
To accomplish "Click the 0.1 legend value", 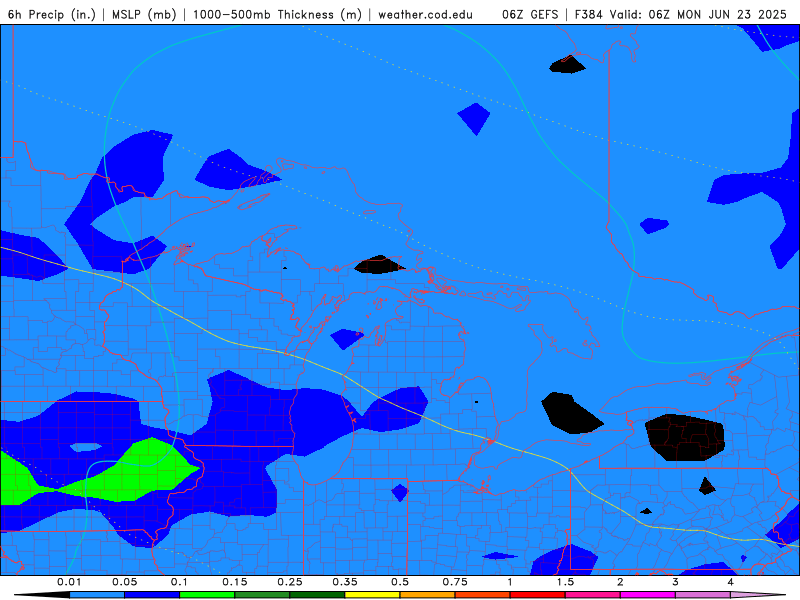I will tap(179, 582).
